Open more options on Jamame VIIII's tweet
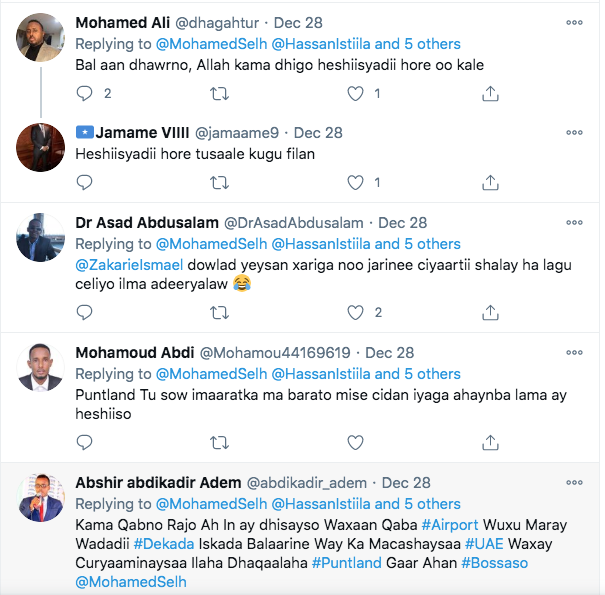This screenshot has height=595, width=605. coord(574,132)
